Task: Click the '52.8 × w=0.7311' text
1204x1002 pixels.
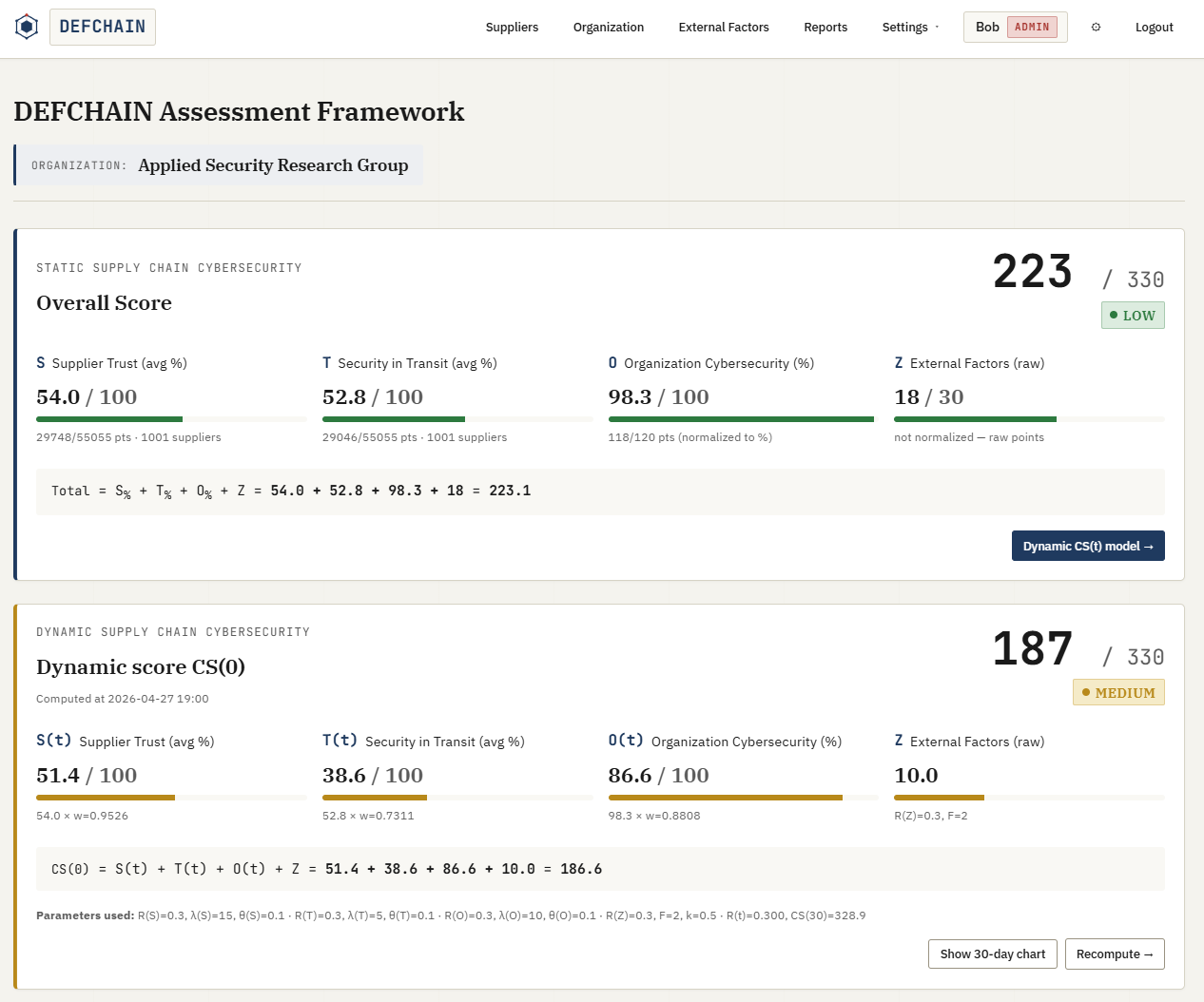Action: coord(368,816)
